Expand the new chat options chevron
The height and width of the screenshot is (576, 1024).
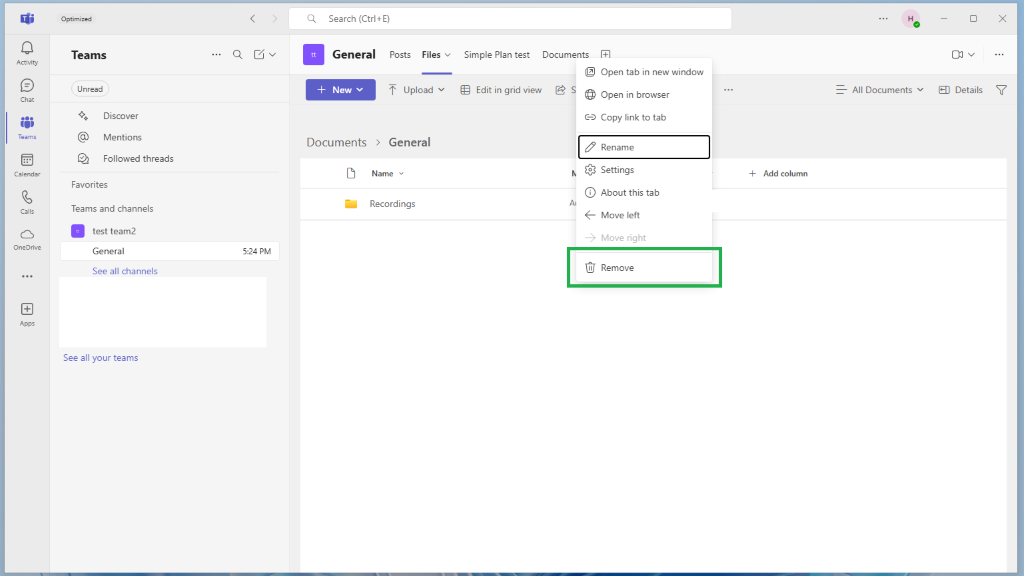click(272, 55)
